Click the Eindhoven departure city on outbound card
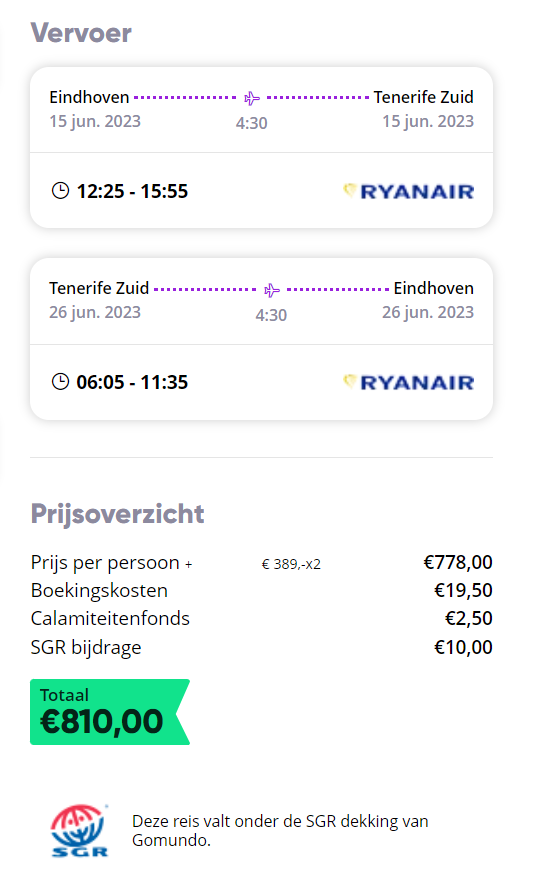 click(89, 97)
